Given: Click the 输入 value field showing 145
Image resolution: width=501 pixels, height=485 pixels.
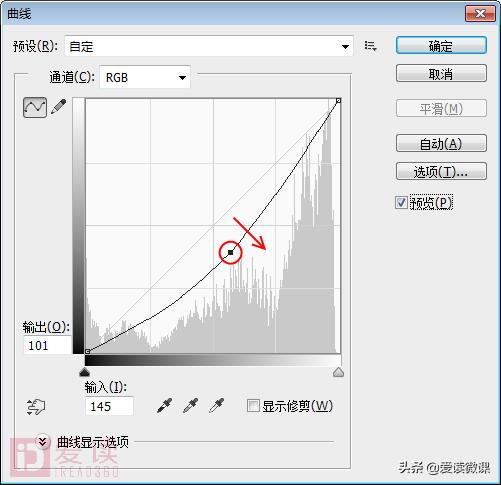Looking at the screenshot, I should pos(109,406).
